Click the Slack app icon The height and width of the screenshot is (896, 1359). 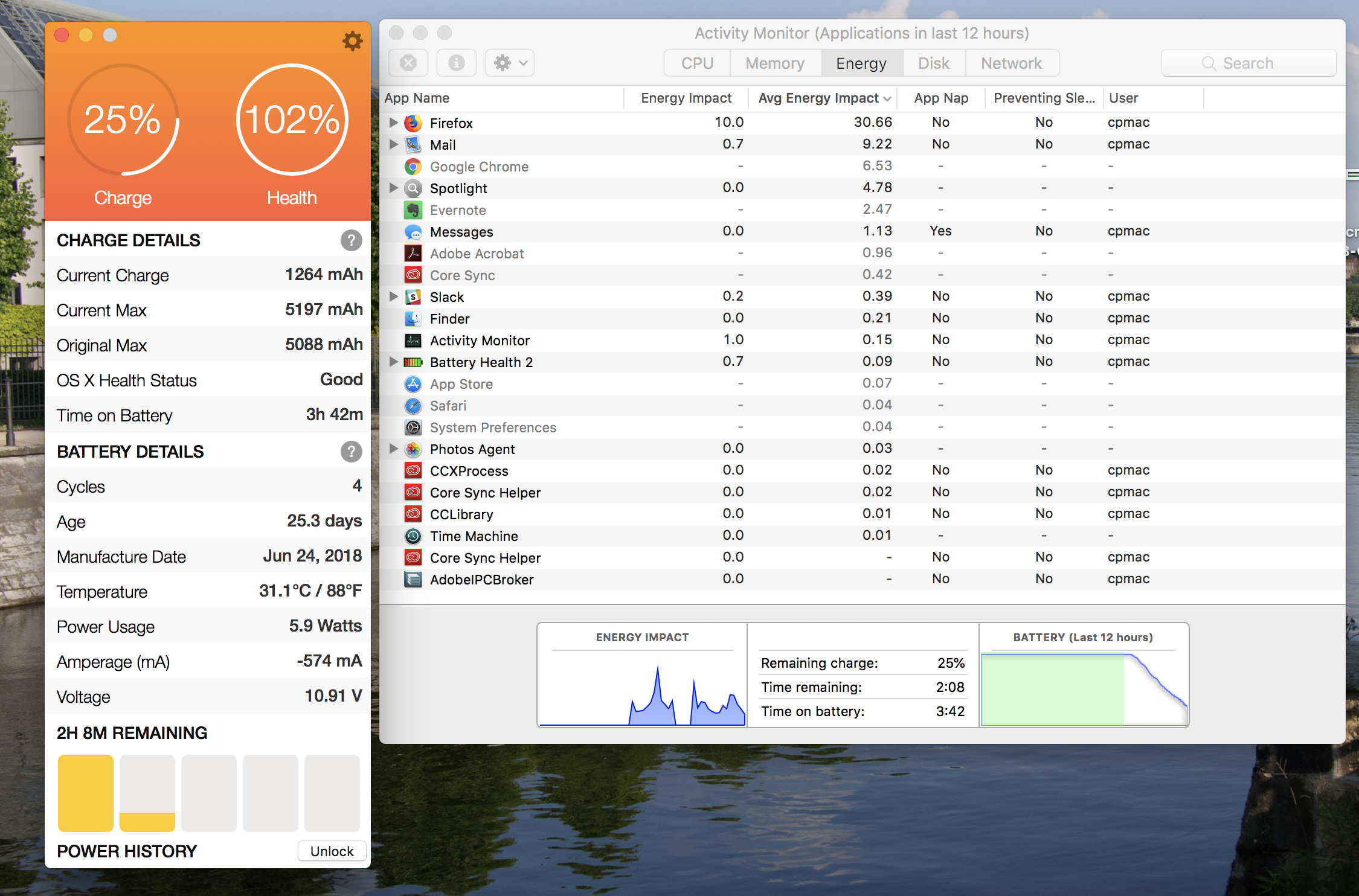tap(413, 297)
